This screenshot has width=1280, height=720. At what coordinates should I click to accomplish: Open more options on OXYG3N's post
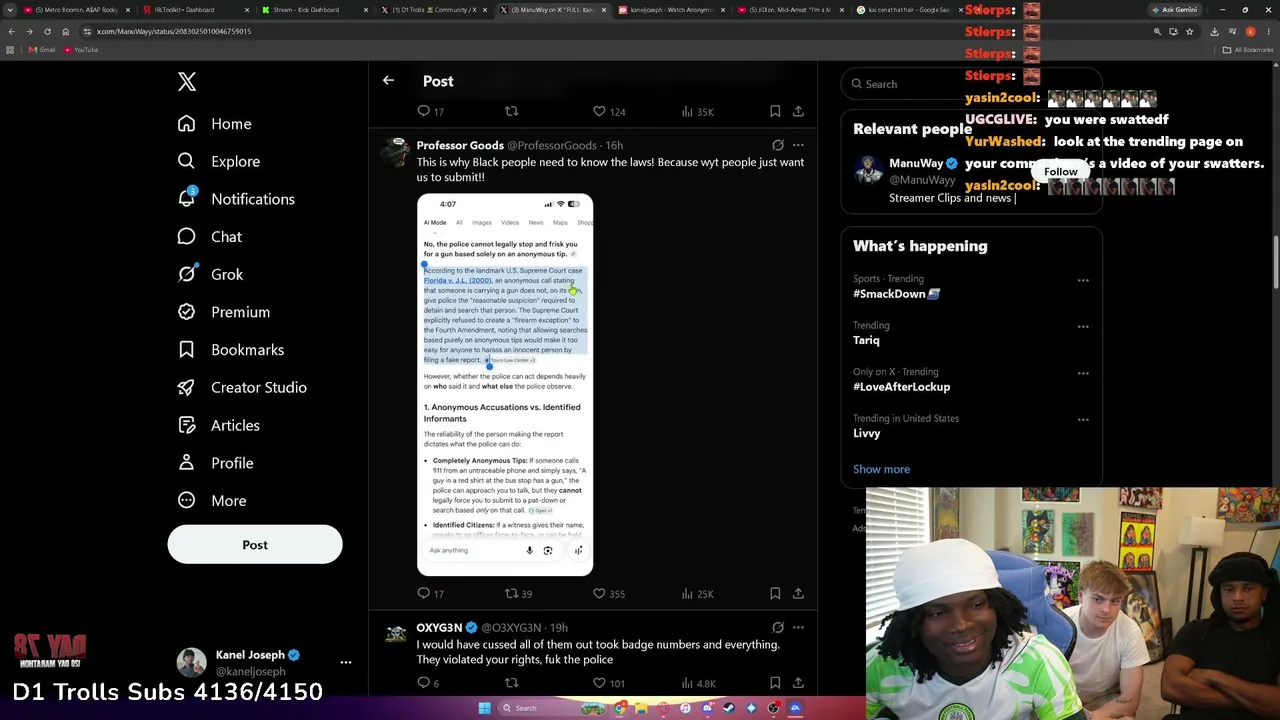pyautogui.click(x=798, y=627)
